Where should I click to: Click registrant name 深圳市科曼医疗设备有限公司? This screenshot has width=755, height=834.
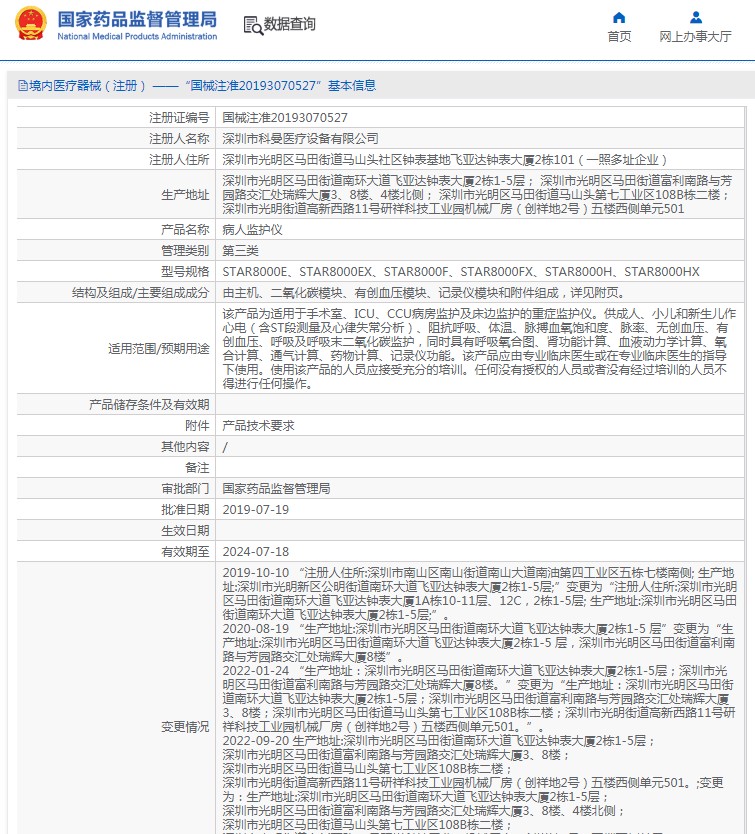(x=300, y=138)
